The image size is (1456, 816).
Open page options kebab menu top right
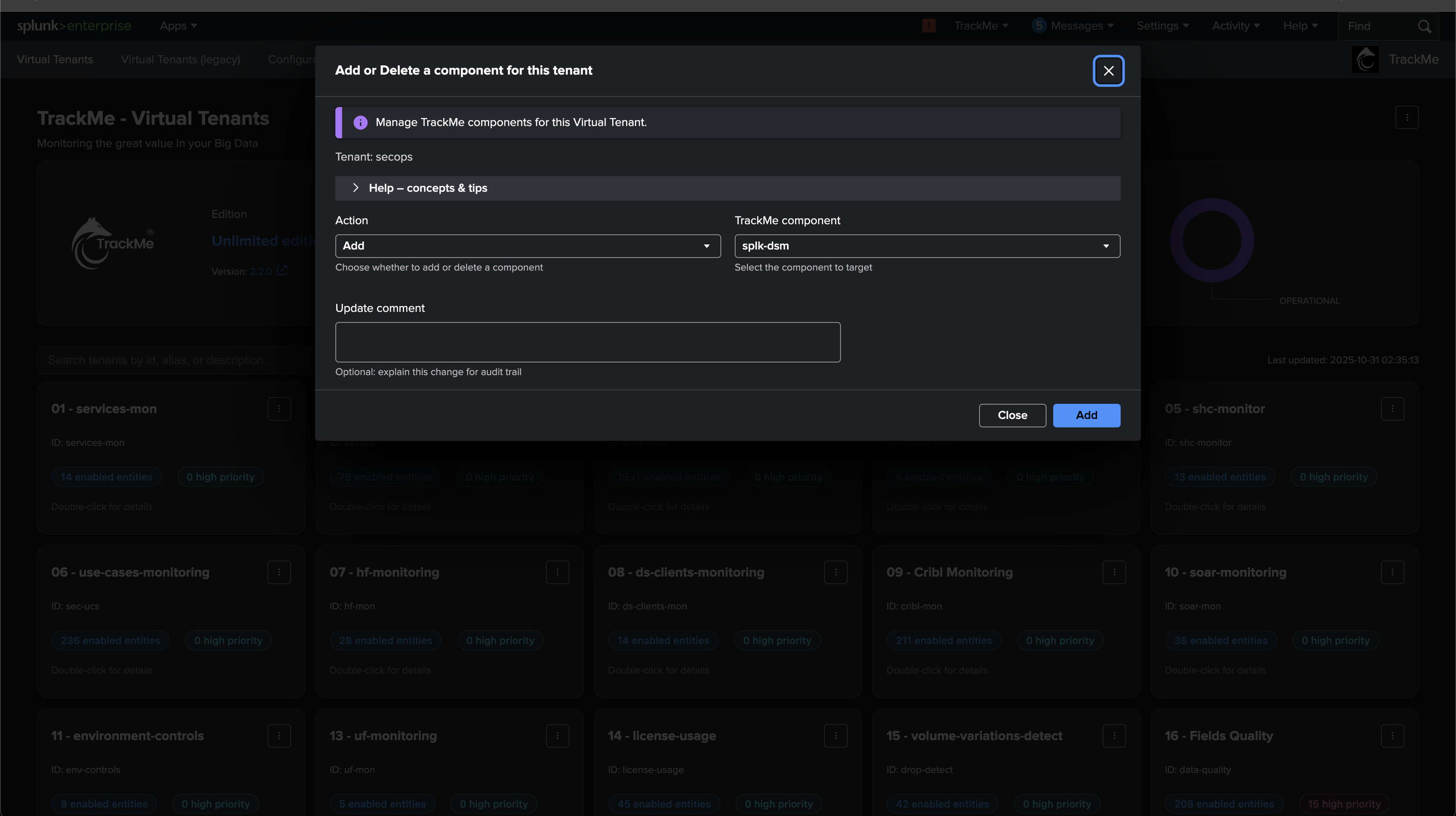tap(1407, 118)
